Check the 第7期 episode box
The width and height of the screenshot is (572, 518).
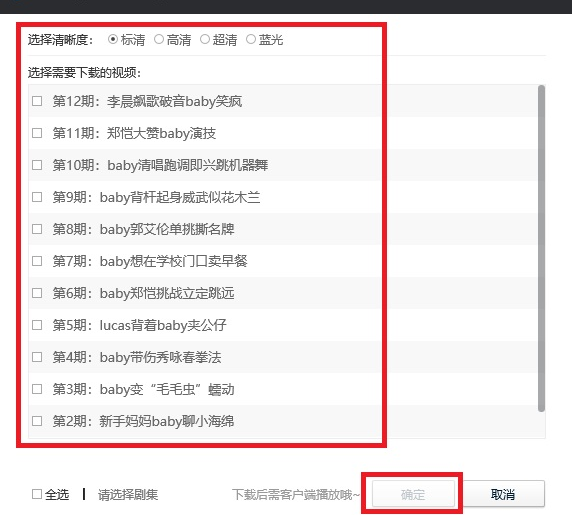[37, 261]
